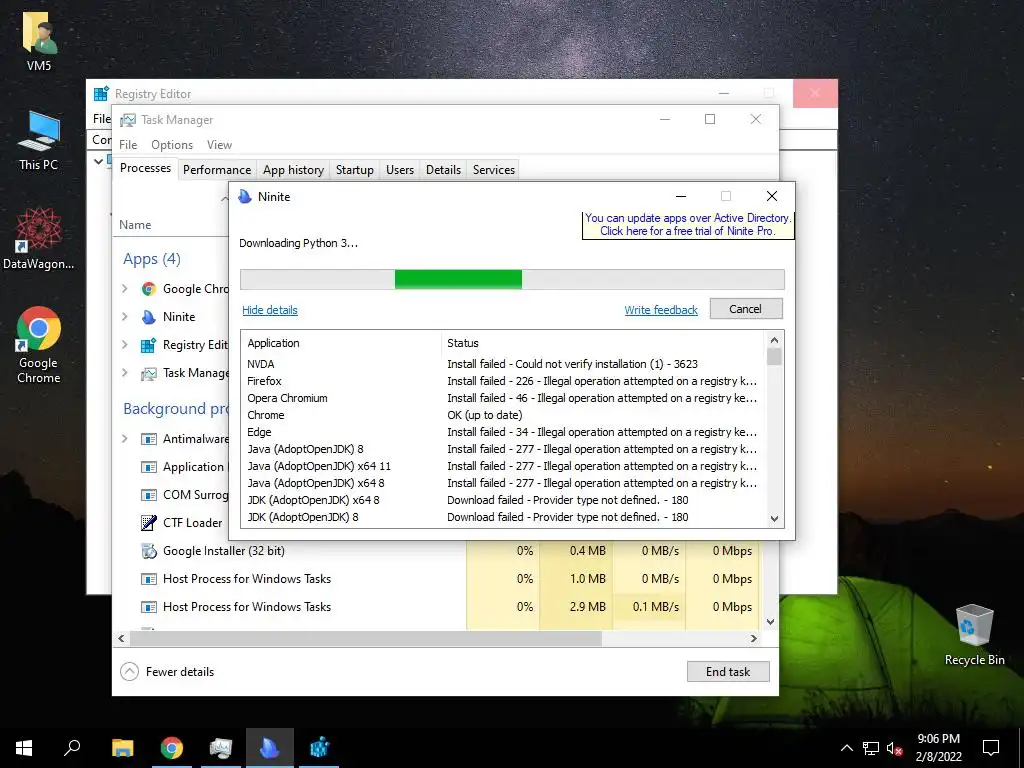The width and height of the screenshot is (1024, 768).
Task: Switch to Task Manager taskbar icon
Action: pyautogui.click(x=221, y=748)
